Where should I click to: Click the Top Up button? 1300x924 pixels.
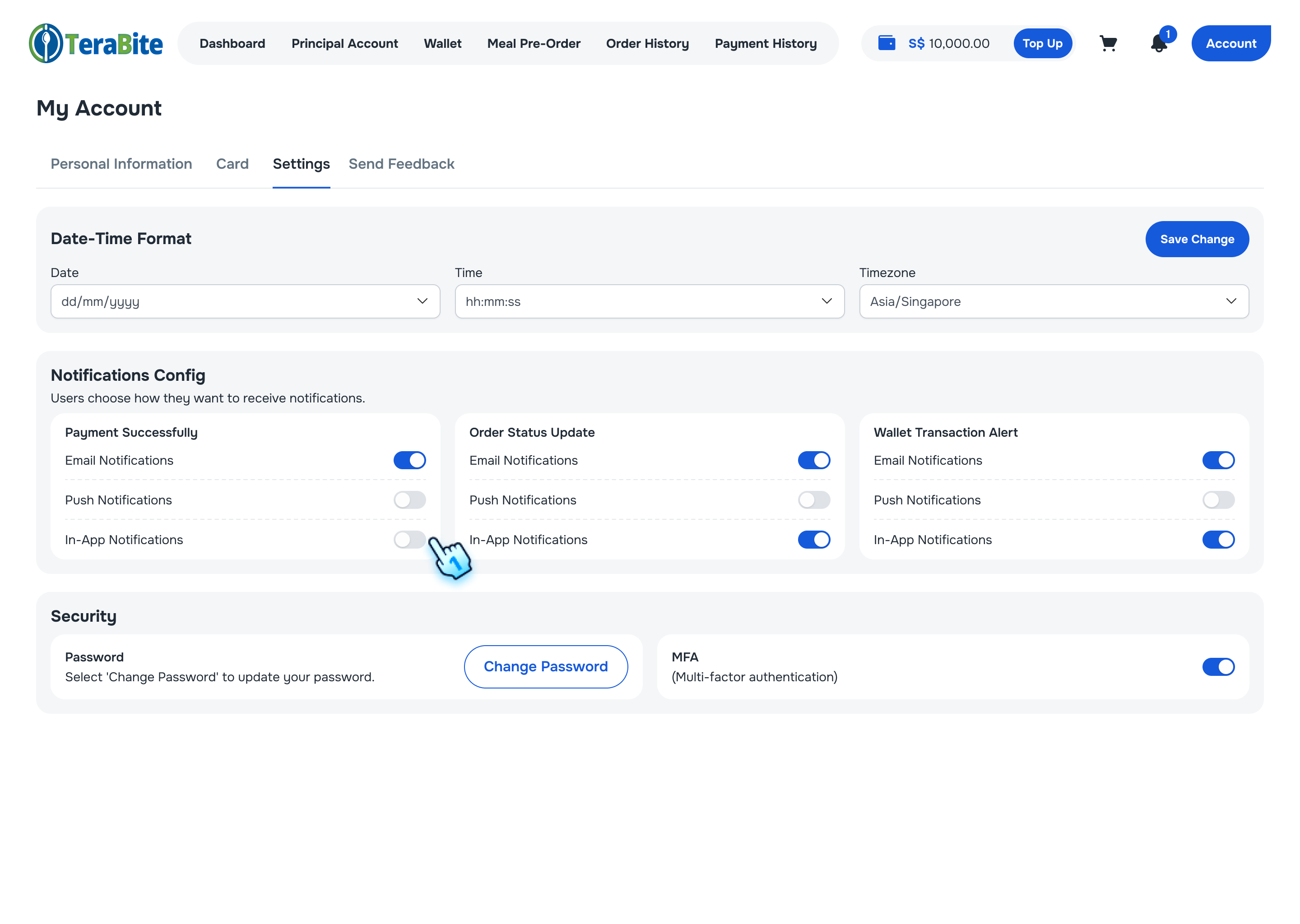pyautogui.click(x=1042, y=43)
